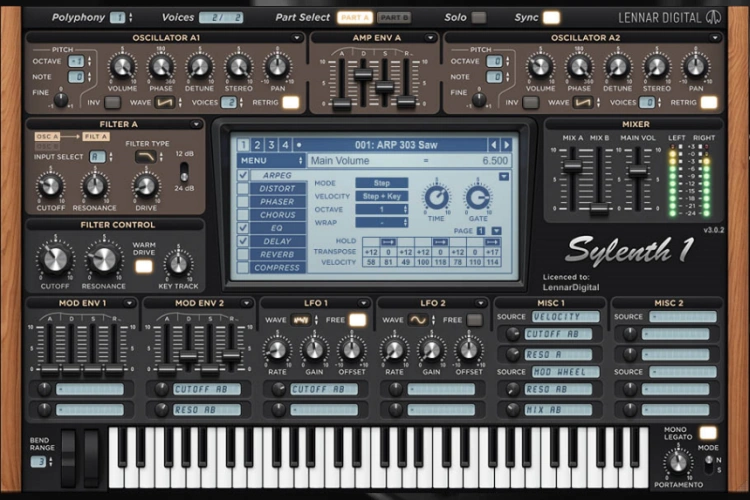Click the Main Vol fader
The width and height of the screenshot is (750, 500).
(638, 170)
